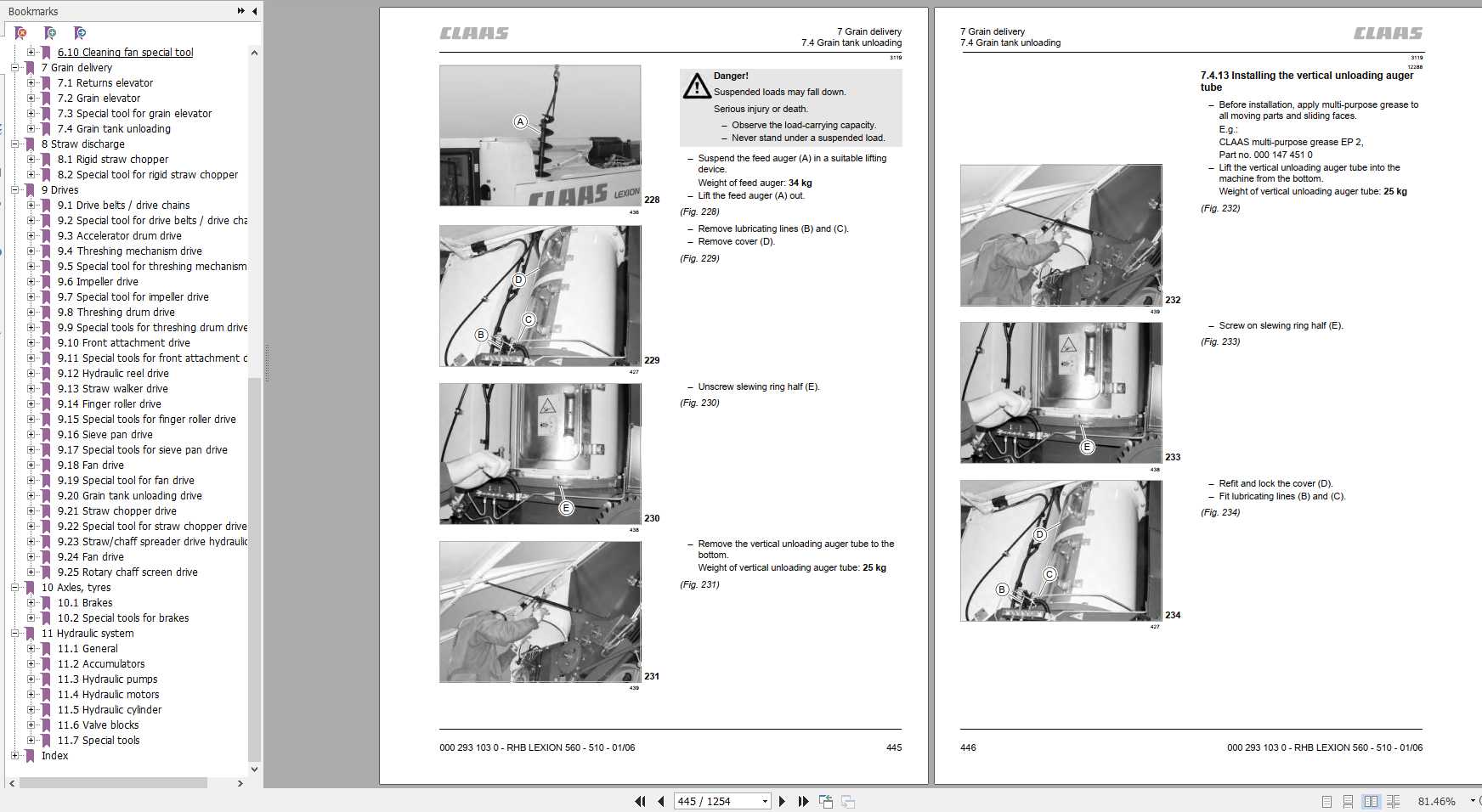Go to first page button
Image resolution: width=1482 pixels, height=812 pixels.
(x=640, y=801)
